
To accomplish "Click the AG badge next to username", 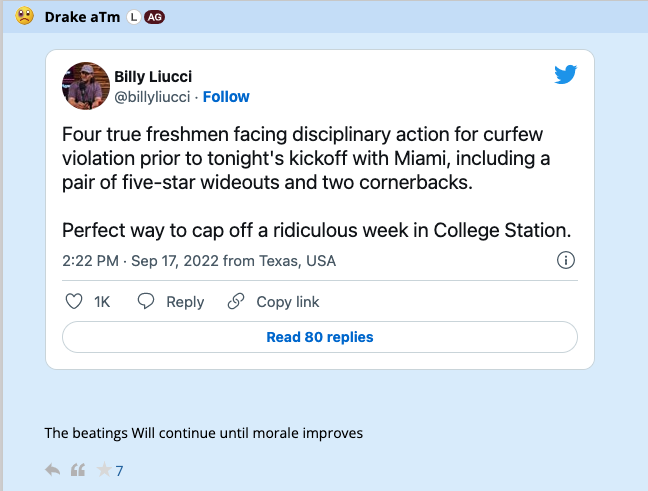I will pos(154,17).
